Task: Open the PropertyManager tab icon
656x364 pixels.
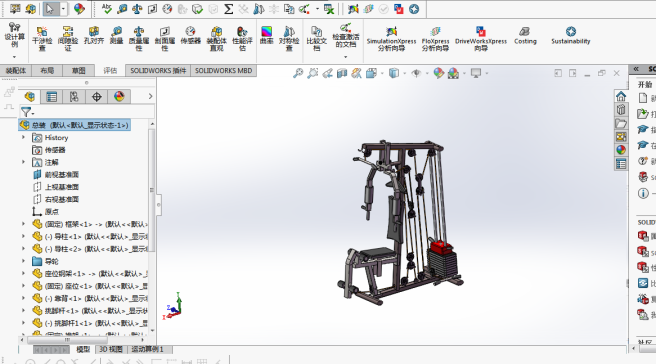Action: 51,97
